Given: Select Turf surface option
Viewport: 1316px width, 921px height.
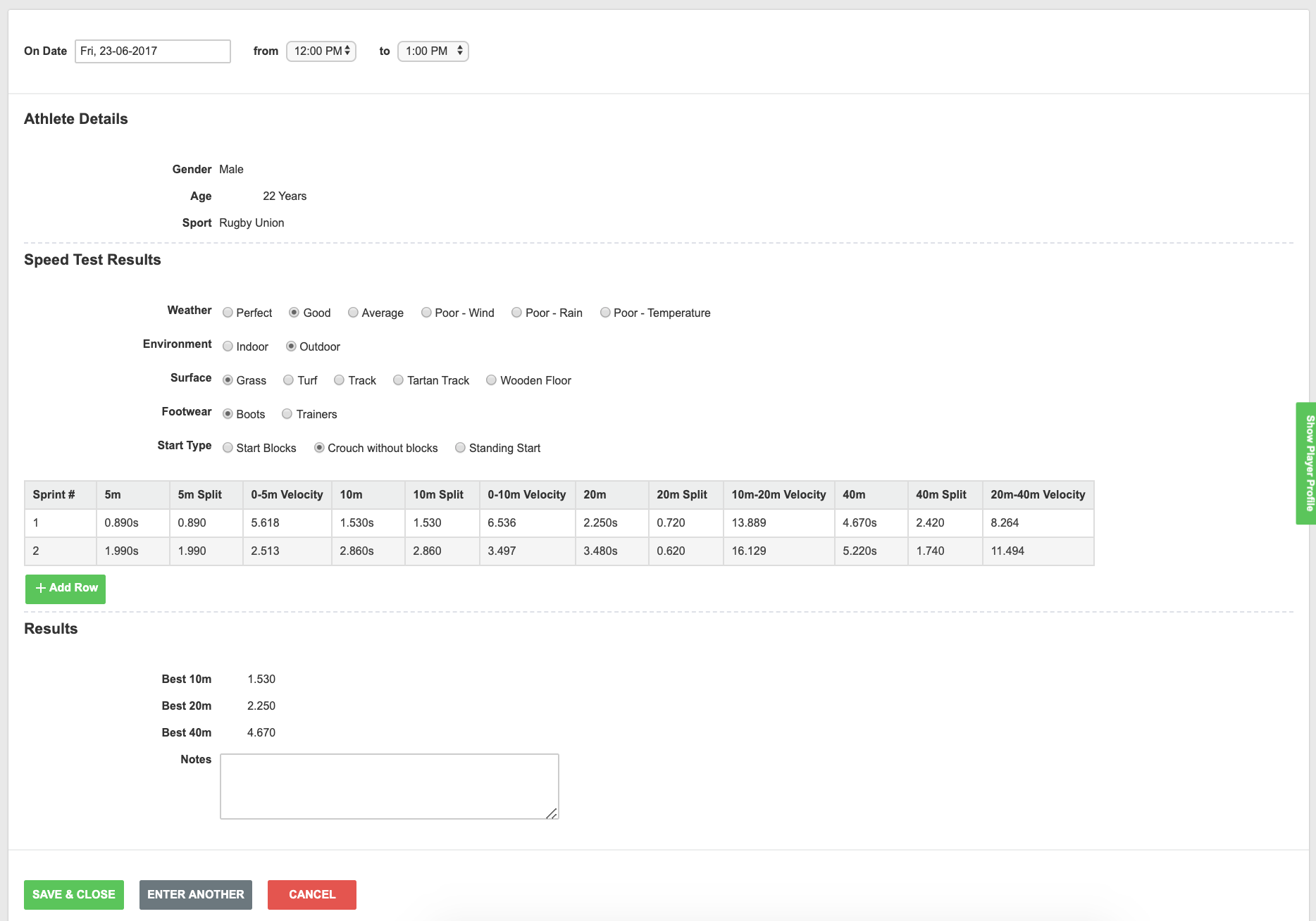Looking at the screenshot, I should point(288,380).
